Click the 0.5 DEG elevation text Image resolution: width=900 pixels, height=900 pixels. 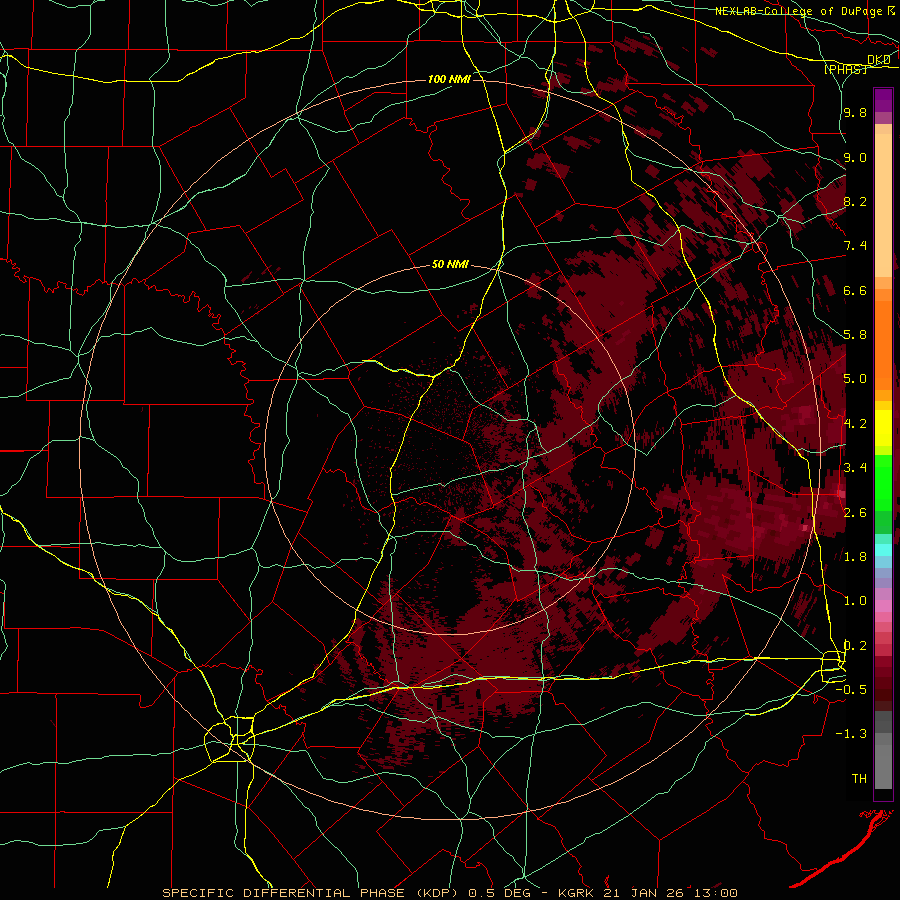[497, 893]
